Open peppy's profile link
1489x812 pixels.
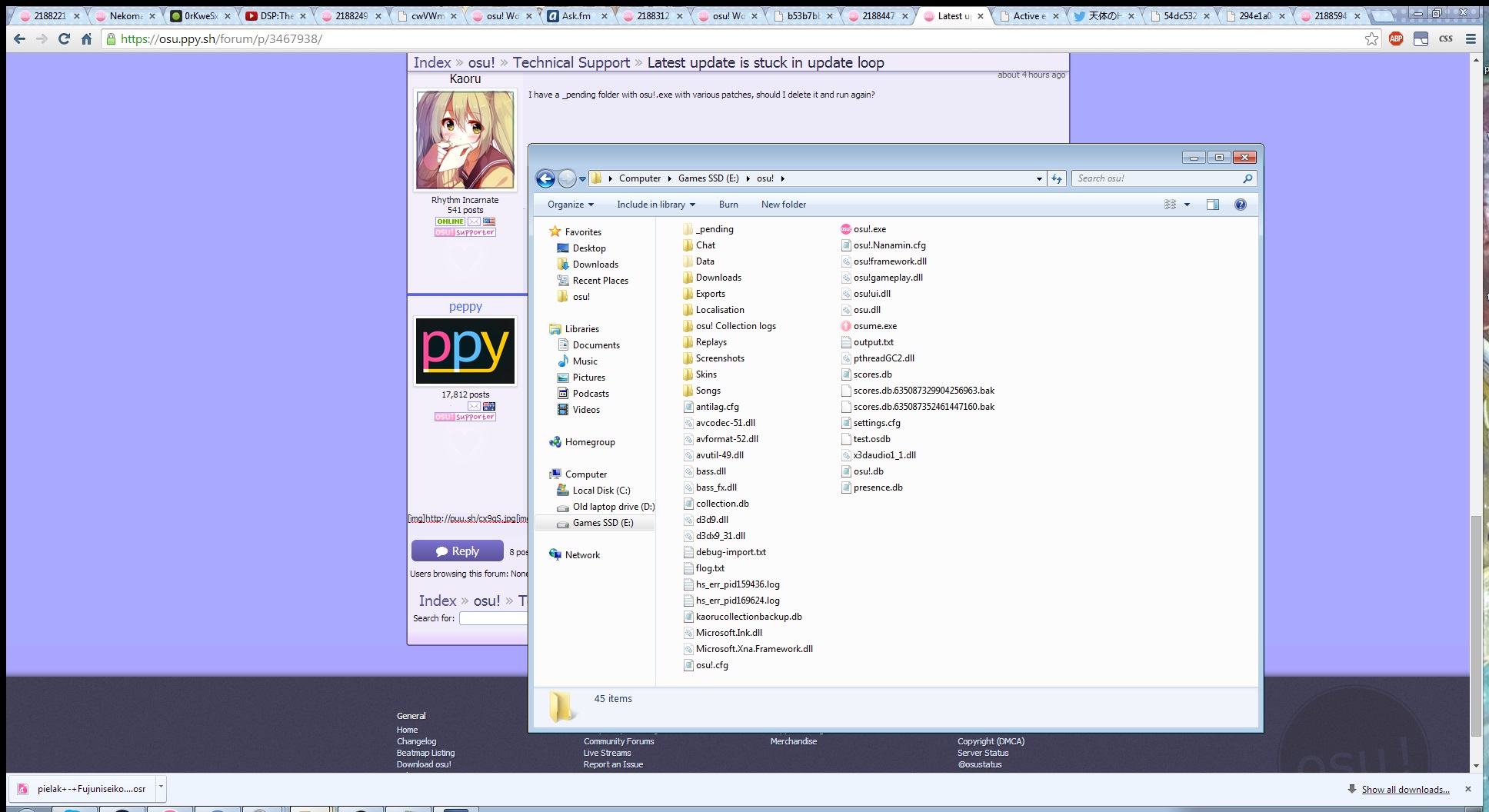point(465,307)
